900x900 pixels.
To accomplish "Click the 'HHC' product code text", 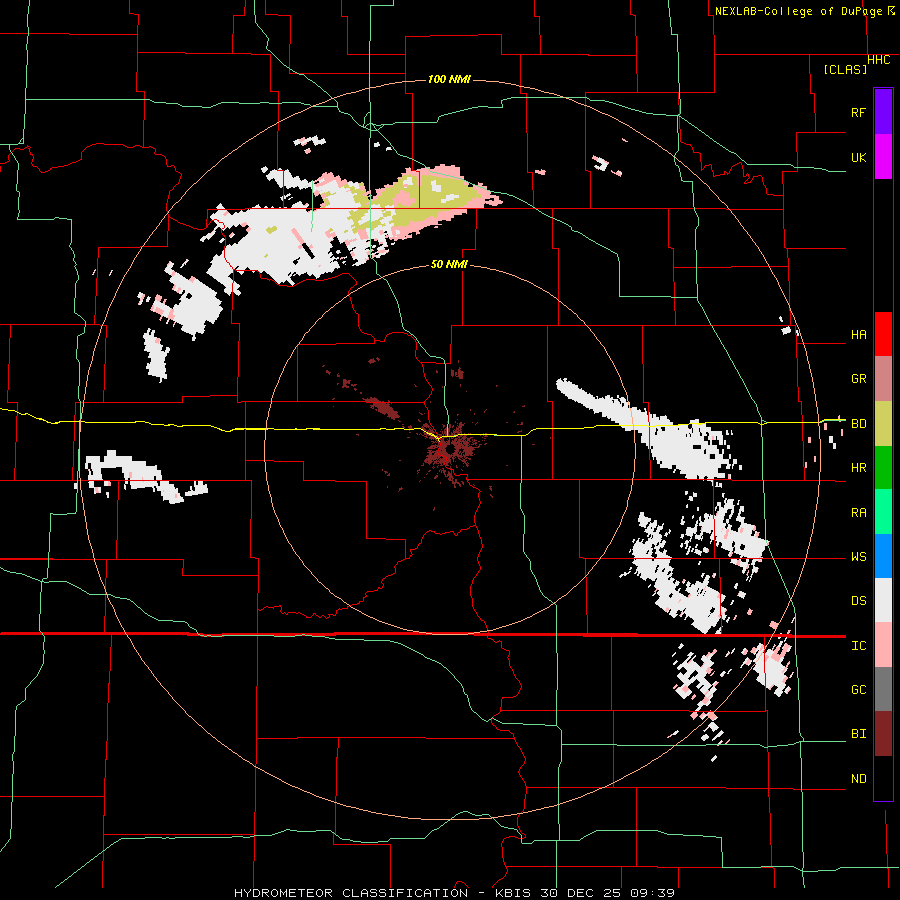I will pos(879,60).
